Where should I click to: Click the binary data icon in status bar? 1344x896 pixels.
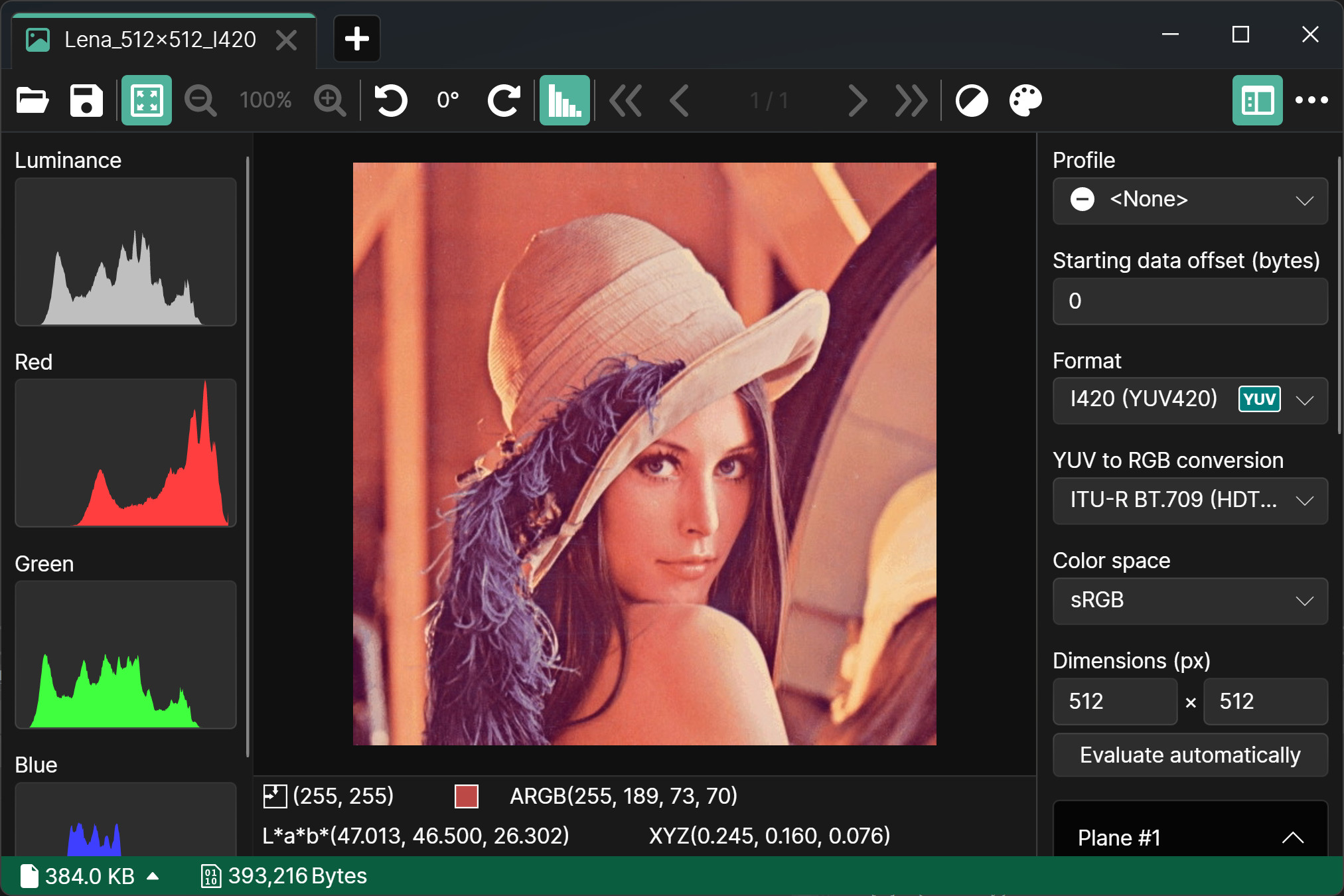point(210,876)
